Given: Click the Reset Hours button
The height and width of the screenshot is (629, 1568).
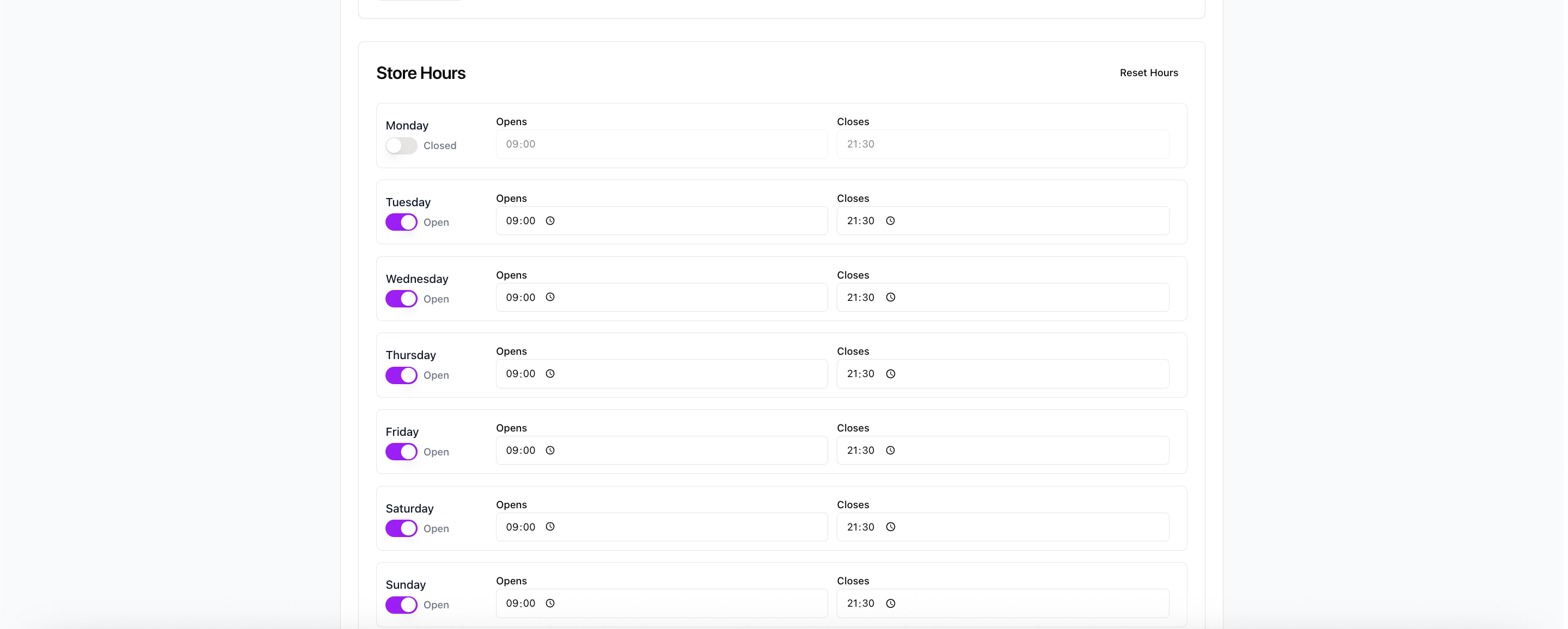Looking at the screenshot, I should (x=1149, y=73).
